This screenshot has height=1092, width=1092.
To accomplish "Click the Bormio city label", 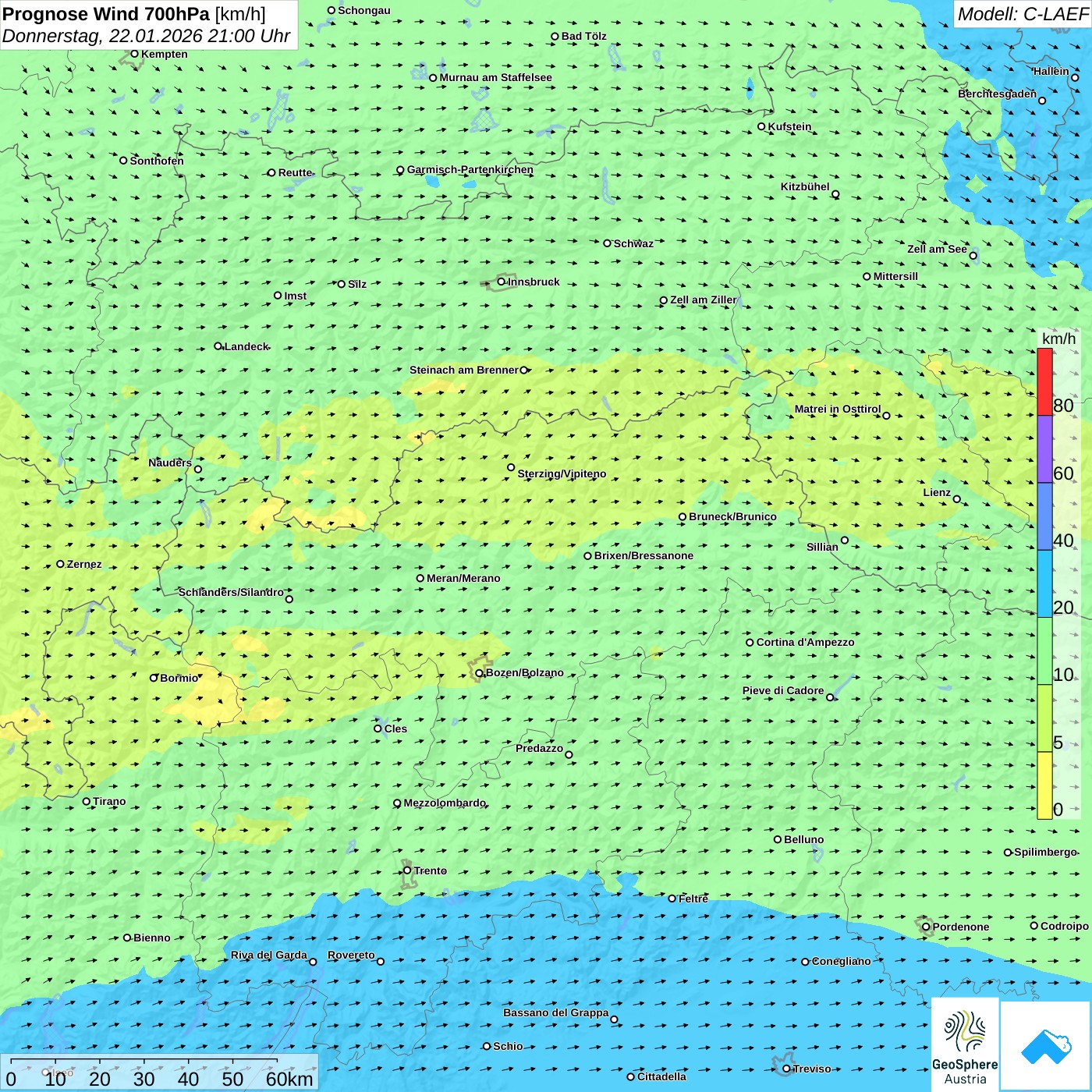I will click(179, 678).
